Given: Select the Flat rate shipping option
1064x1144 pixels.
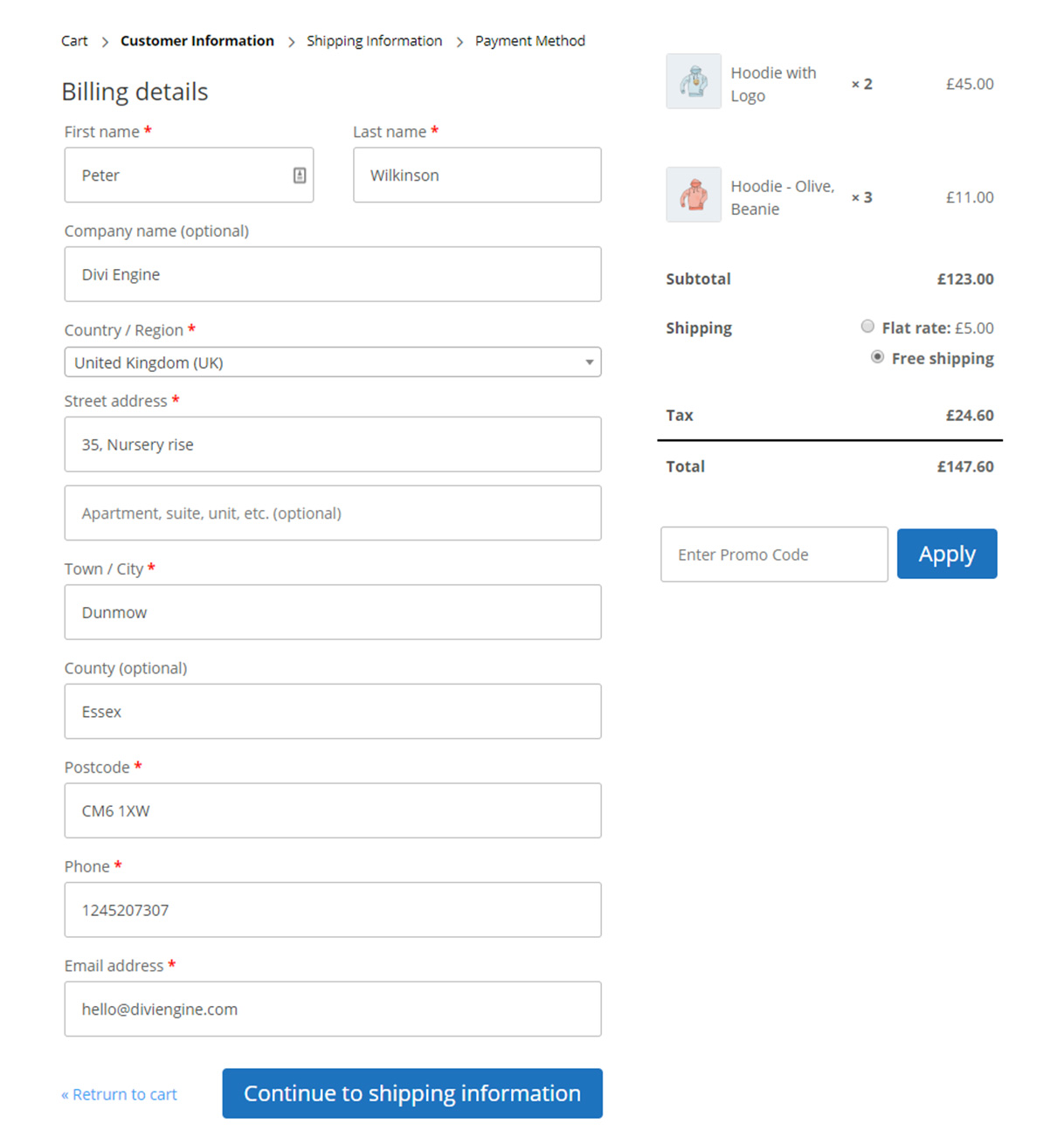Looking at the screenshot, I should point(867,327).
